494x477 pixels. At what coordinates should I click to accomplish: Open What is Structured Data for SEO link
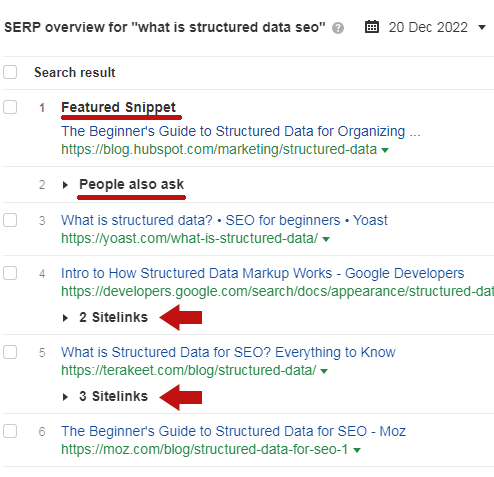coord(228,352)
